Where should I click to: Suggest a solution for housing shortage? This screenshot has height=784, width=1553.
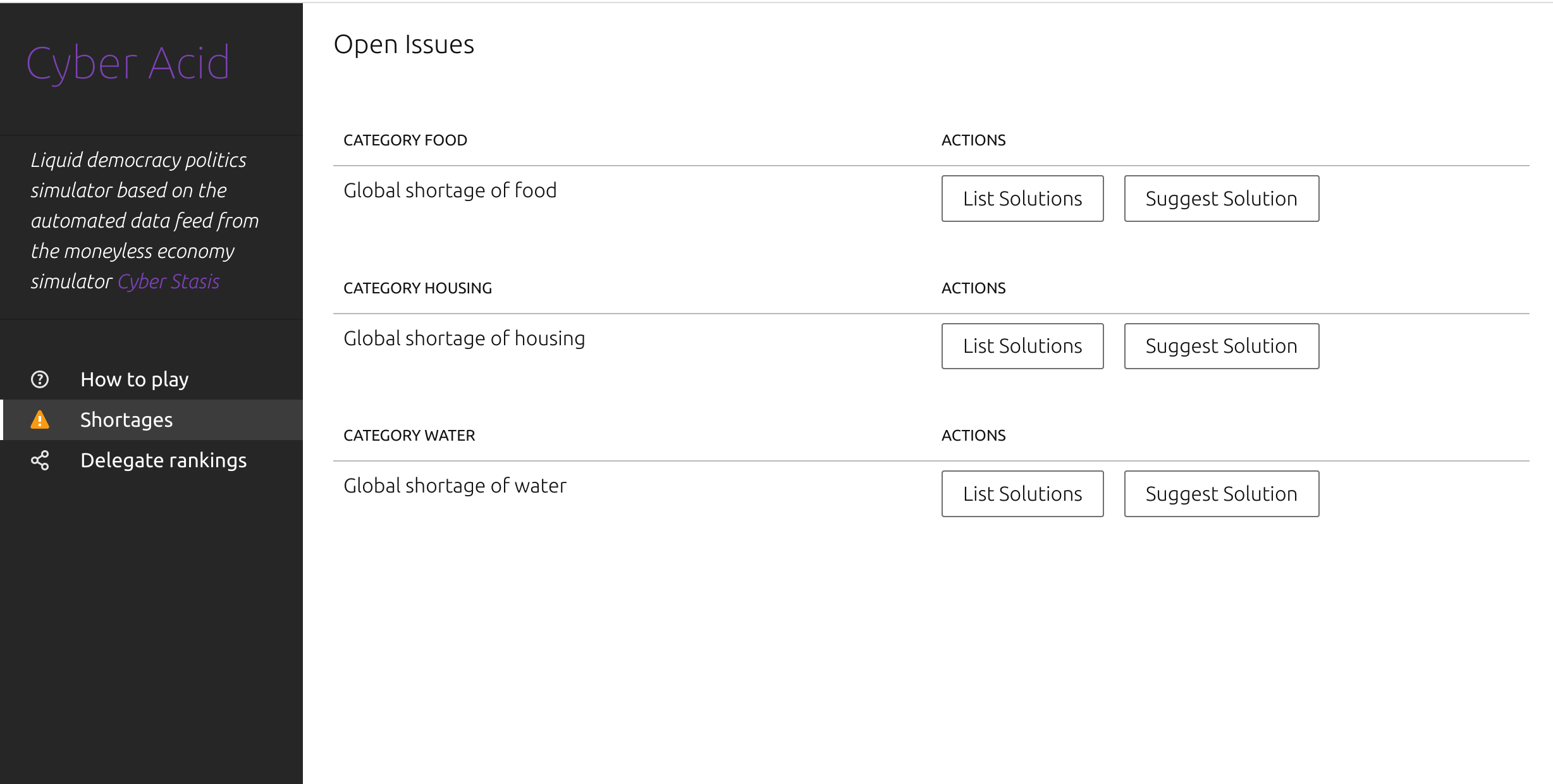(1221, 346)
